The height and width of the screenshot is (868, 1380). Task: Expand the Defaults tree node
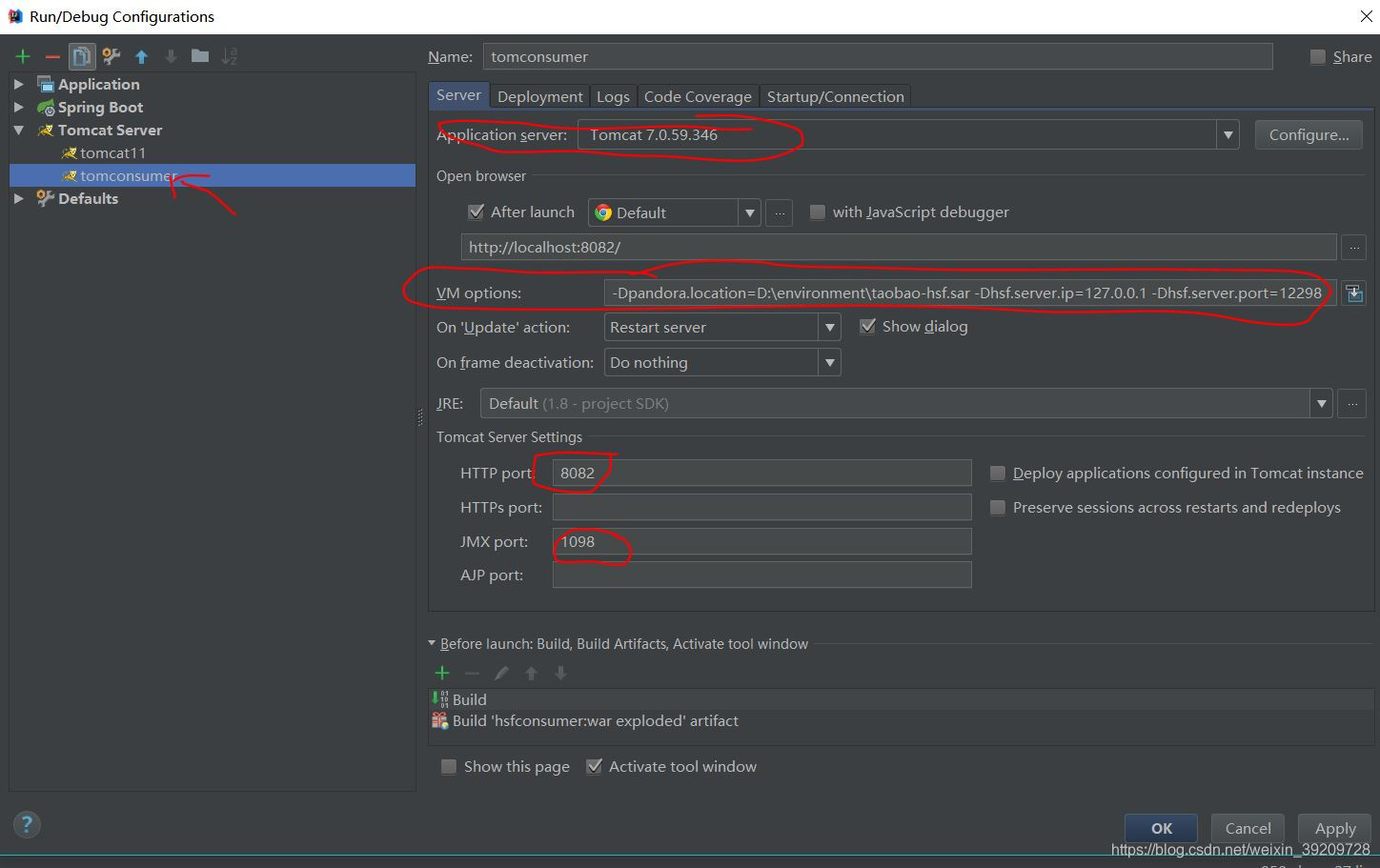point(19,198)
